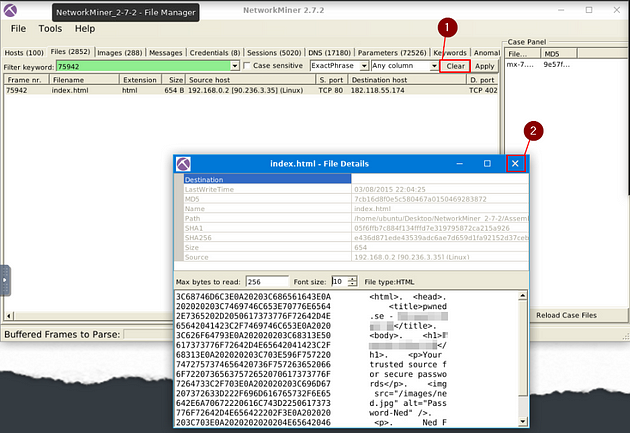
Task: Switch to the DNS (17180) tab
Action: coord(329,53)
